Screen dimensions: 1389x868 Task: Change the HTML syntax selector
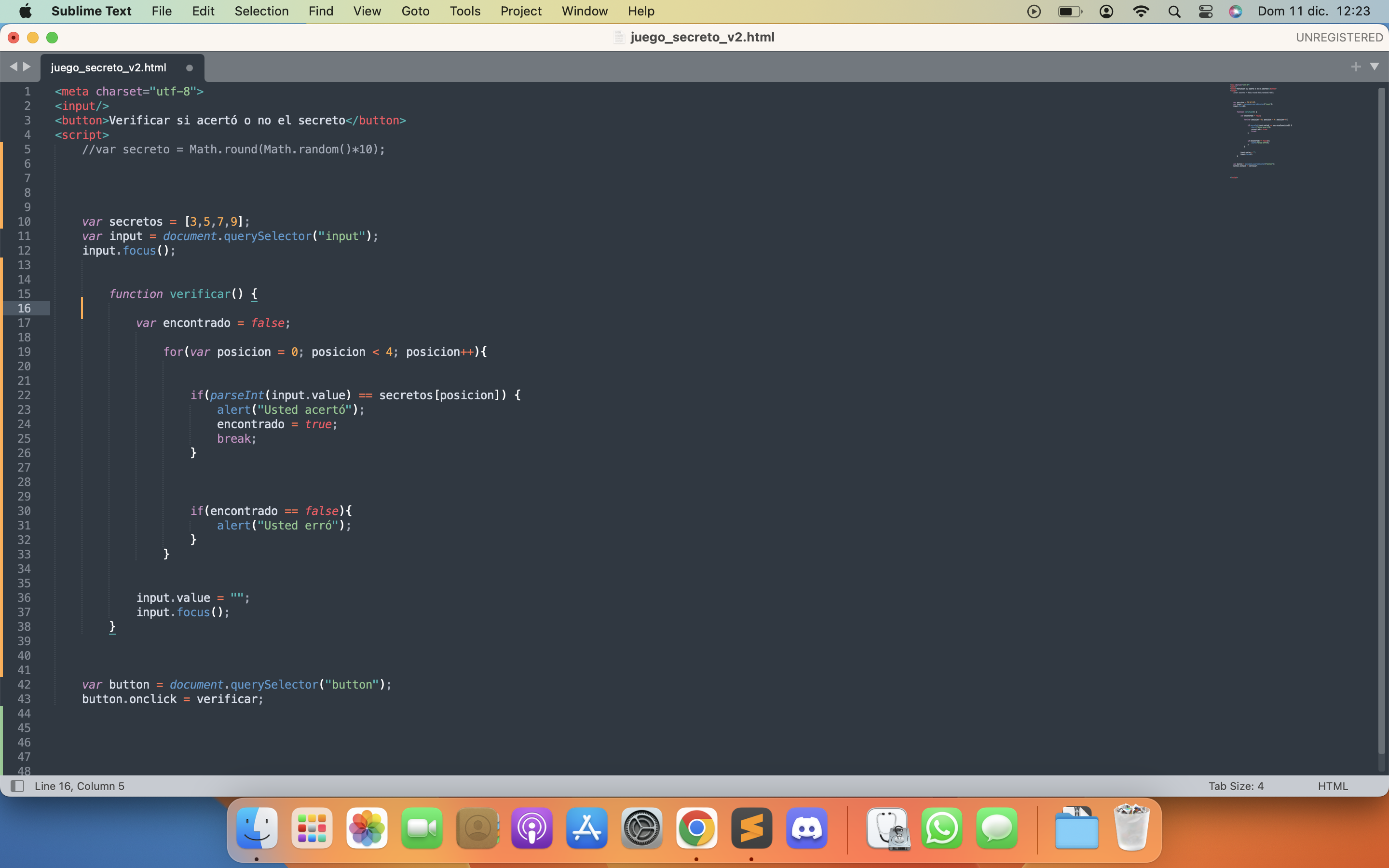pos(1332,786)
